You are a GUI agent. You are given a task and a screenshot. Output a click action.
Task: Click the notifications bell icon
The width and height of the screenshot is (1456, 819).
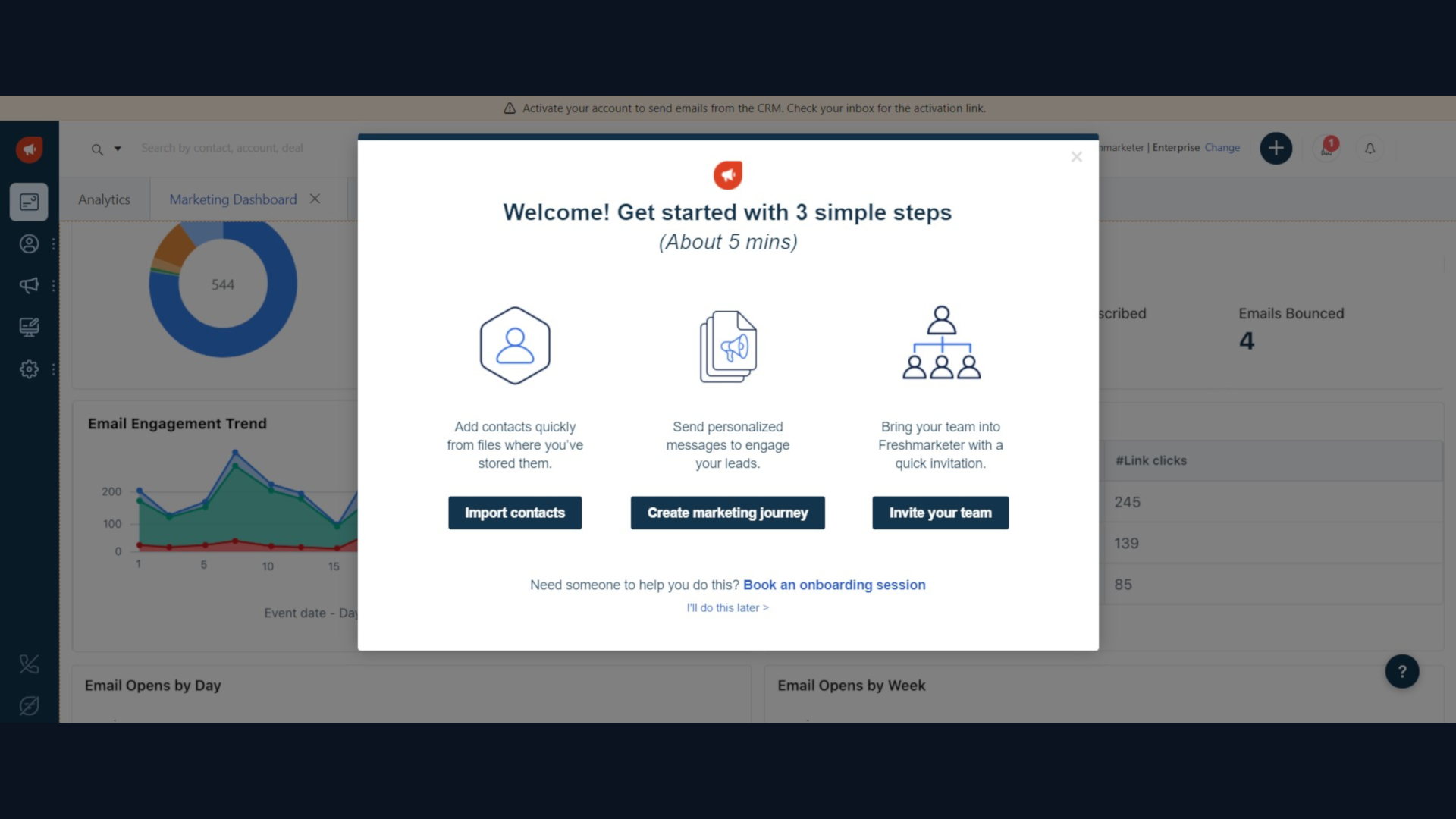coord(1370,148)
